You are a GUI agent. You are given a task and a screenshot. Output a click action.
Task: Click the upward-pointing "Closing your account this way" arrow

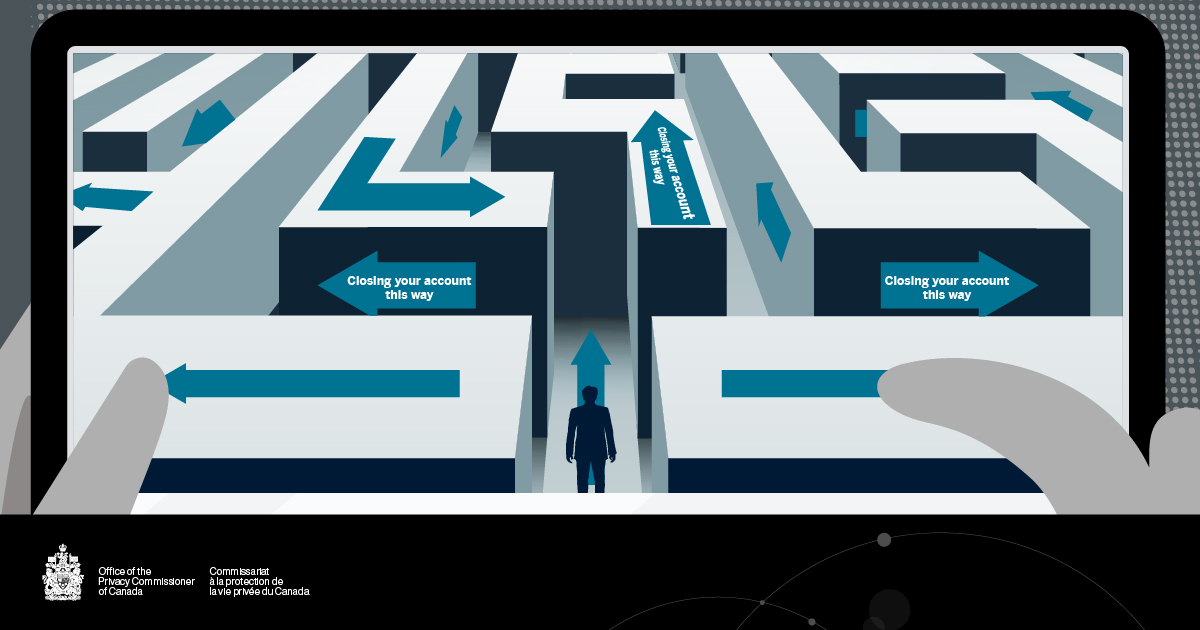[669, 168]
